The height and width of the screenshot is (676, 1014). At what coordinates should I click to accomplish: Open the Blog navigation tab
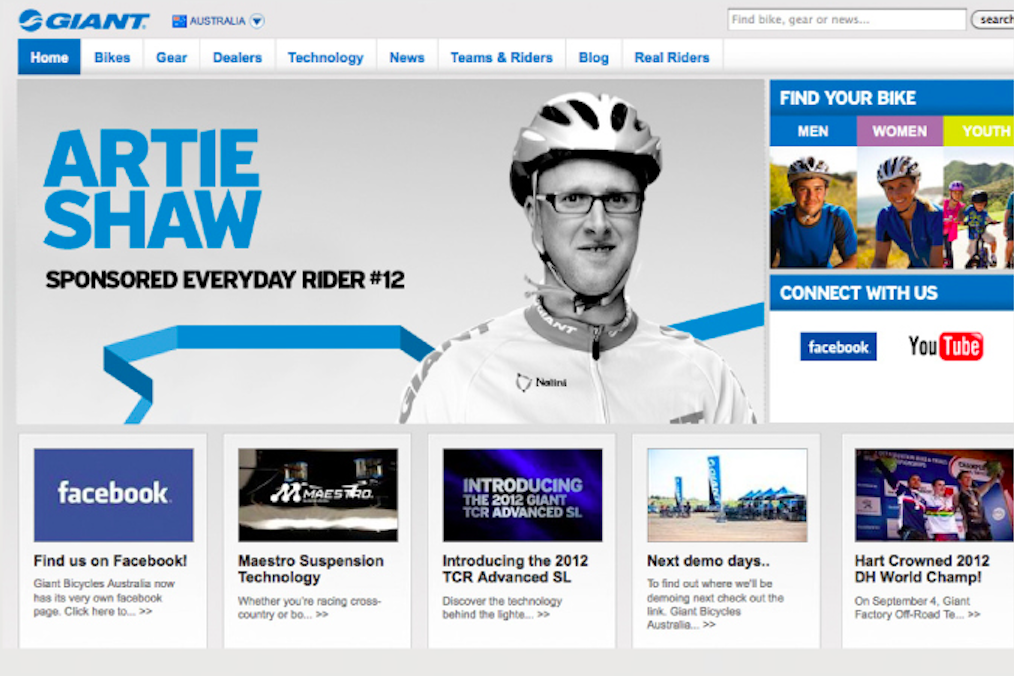(x=594, y=58)
